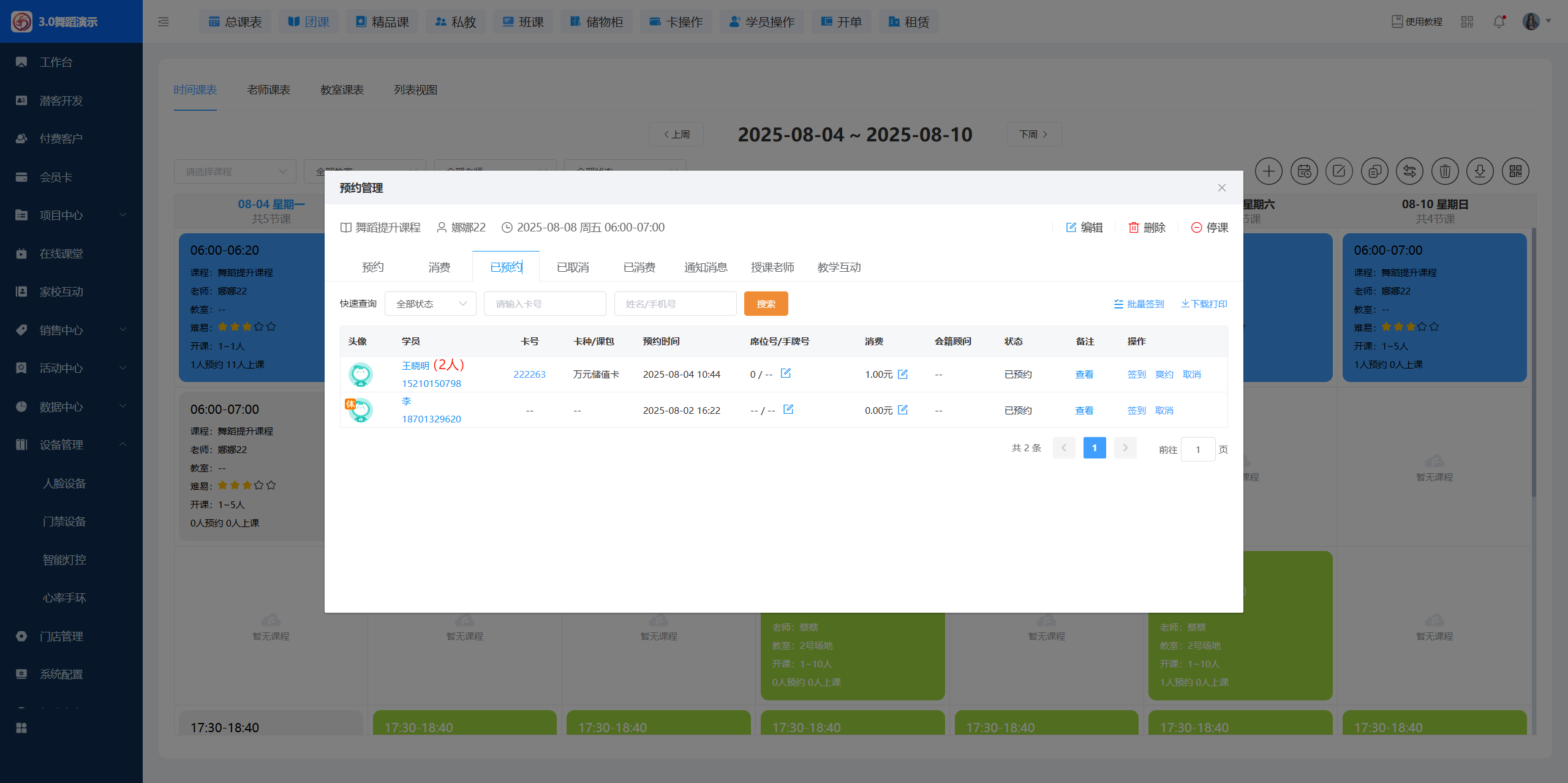Collapse the sidebar with the hamburger icon
1568x783 pixels.
164,22
